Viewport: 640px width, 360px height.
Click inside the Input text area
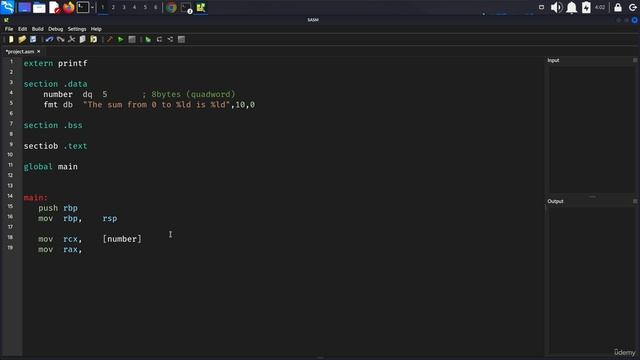coord(591,129)
